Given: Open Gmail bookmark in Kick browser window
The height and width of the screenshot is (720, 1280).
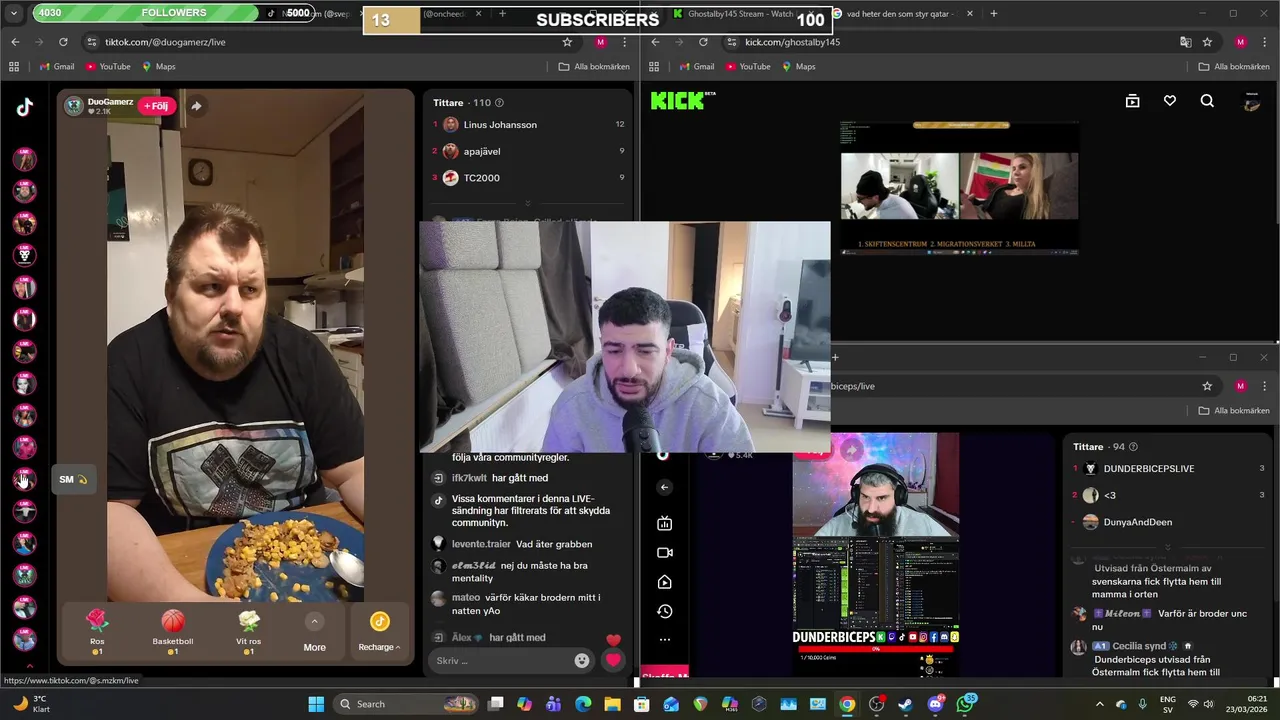Looking at the screenshot, I should pos(696,67).
